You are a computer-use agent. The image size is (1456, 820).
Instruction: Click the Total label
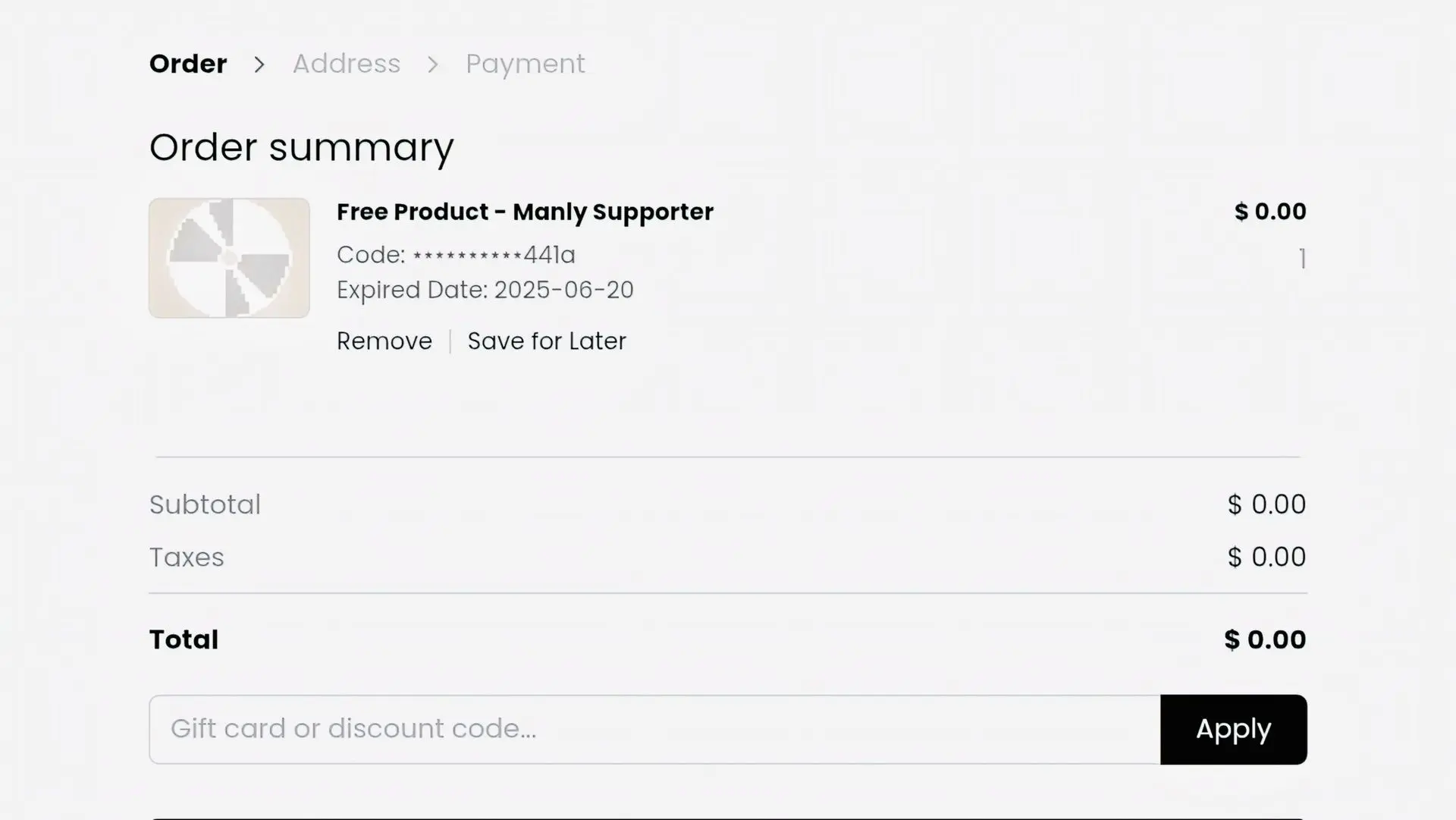(x=184, y=639)
